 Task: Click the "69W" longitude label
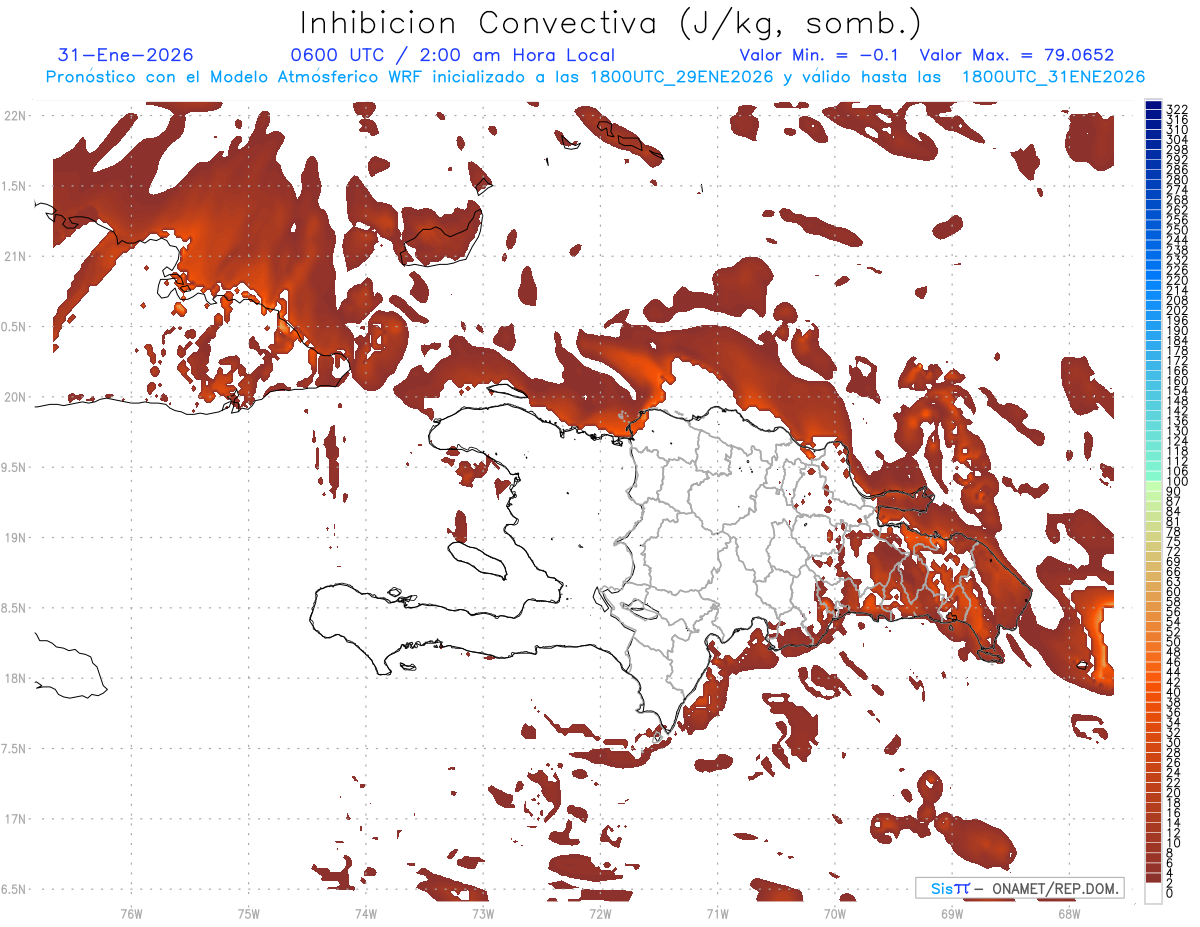tap(951, 913)
